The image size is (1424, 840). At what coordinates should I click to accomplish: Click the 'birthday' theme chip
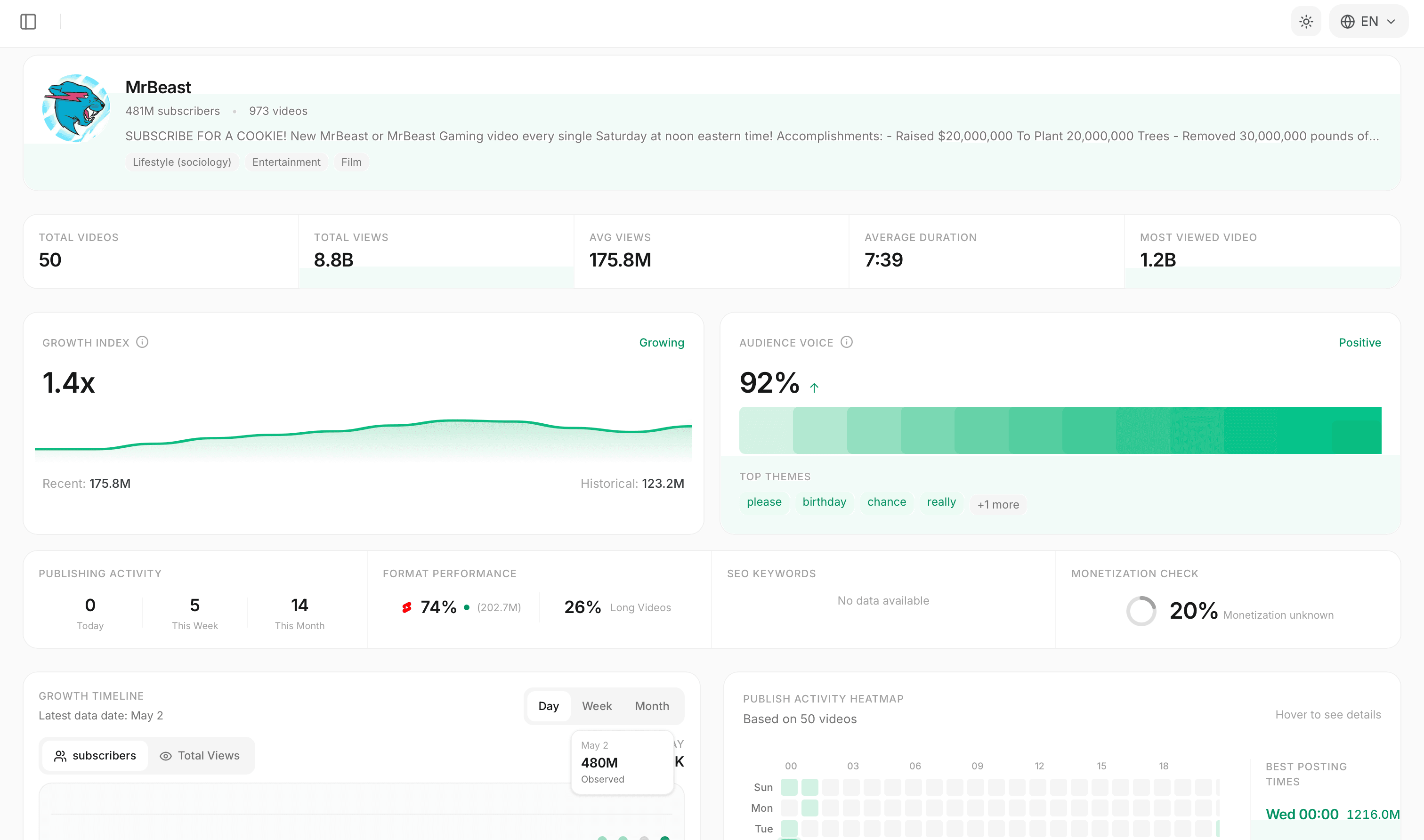pos(824,502)
